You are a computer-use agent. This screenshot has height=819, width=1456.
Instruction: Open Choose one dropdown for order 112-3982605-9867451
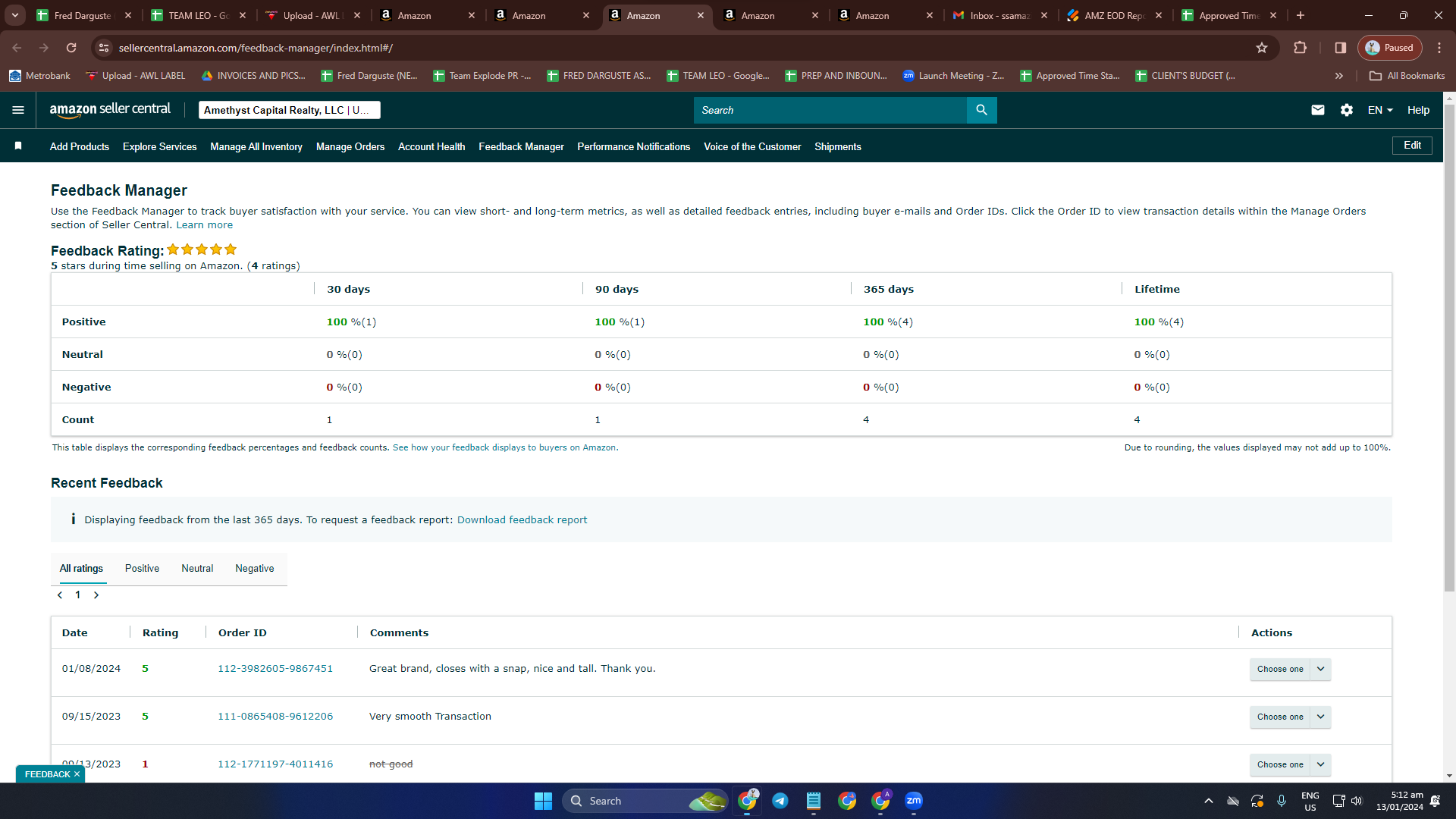1290,669
